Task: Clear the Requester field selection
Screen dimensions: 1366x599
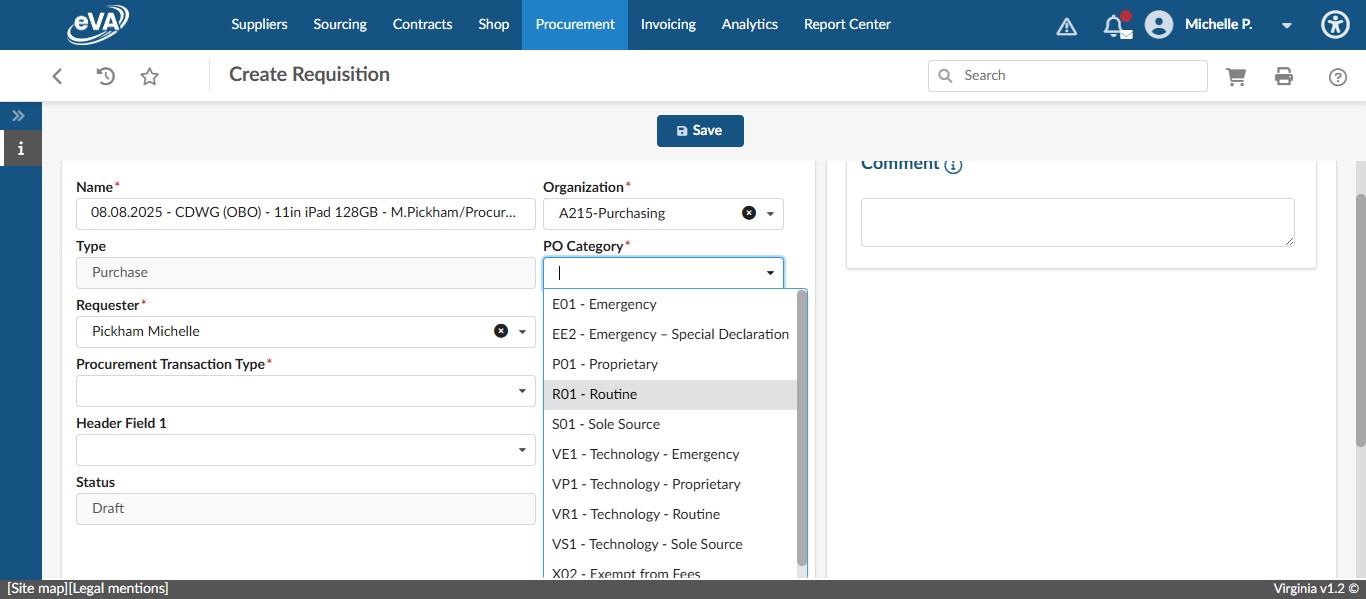Action: [501, 331]
